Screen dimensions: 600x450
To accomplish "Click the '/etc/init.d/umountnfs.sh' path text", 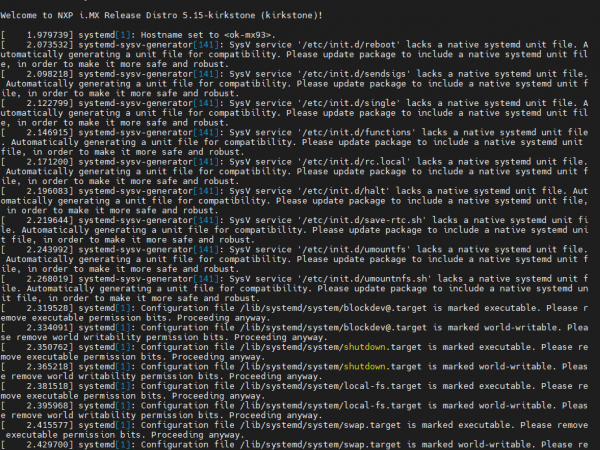I will point(370,277).
